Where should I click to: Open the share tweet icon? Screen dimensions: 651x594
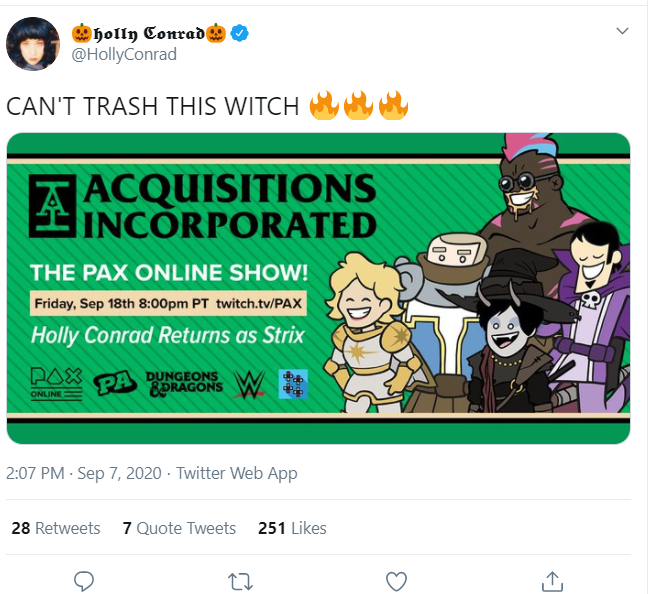[x=552, y=581]
